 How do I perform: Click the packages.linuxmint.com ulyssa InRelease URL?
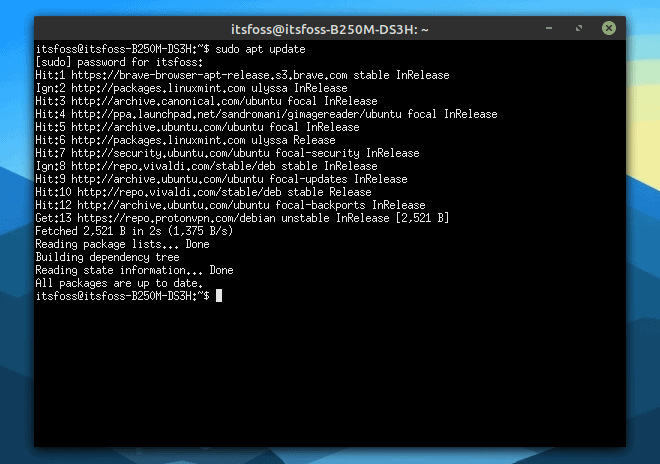[x=158, y=88]
